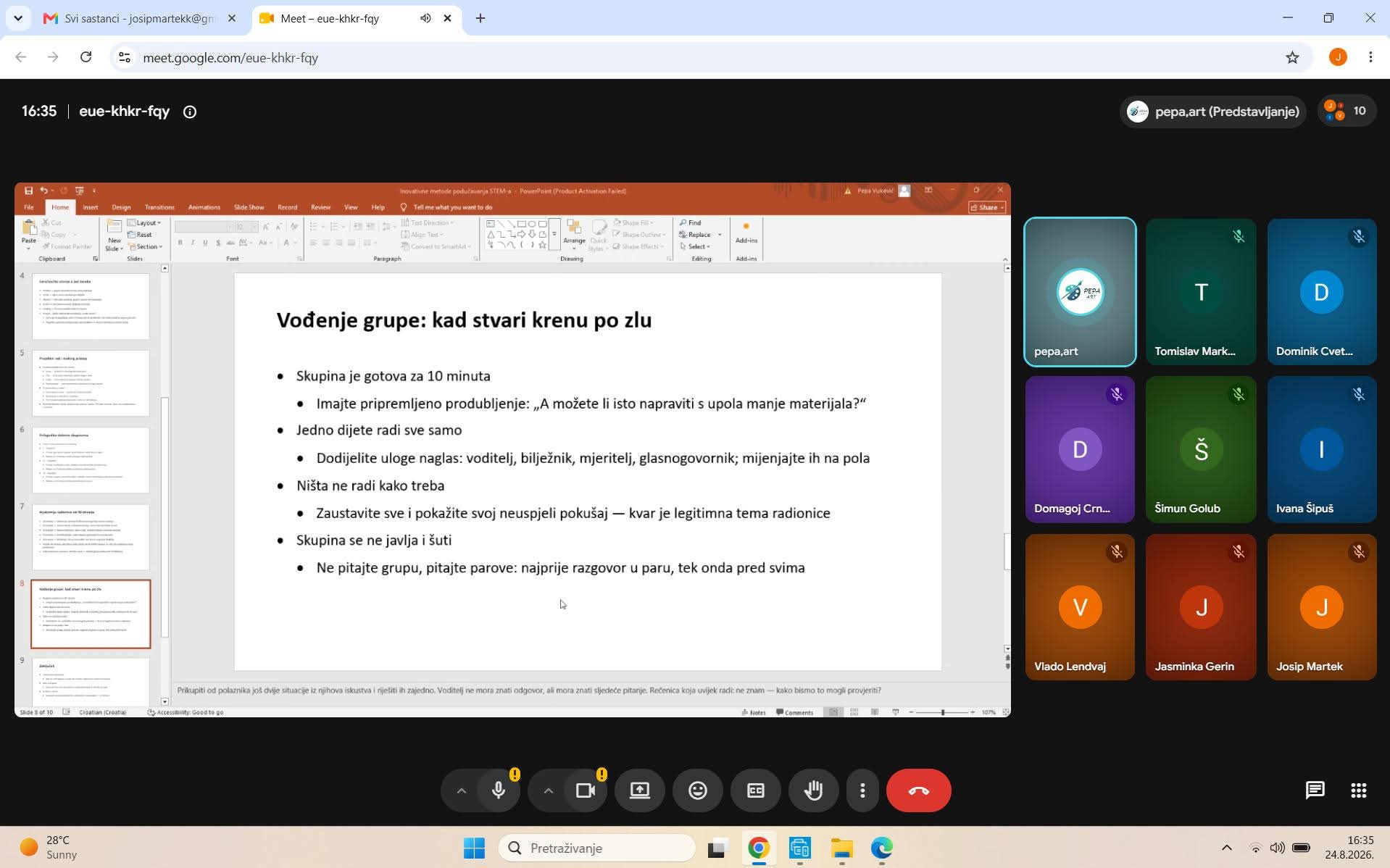This screenshot has height=868, width=1390.
Task: Mute the Meet tab audio icon
Action: (425, 18)
